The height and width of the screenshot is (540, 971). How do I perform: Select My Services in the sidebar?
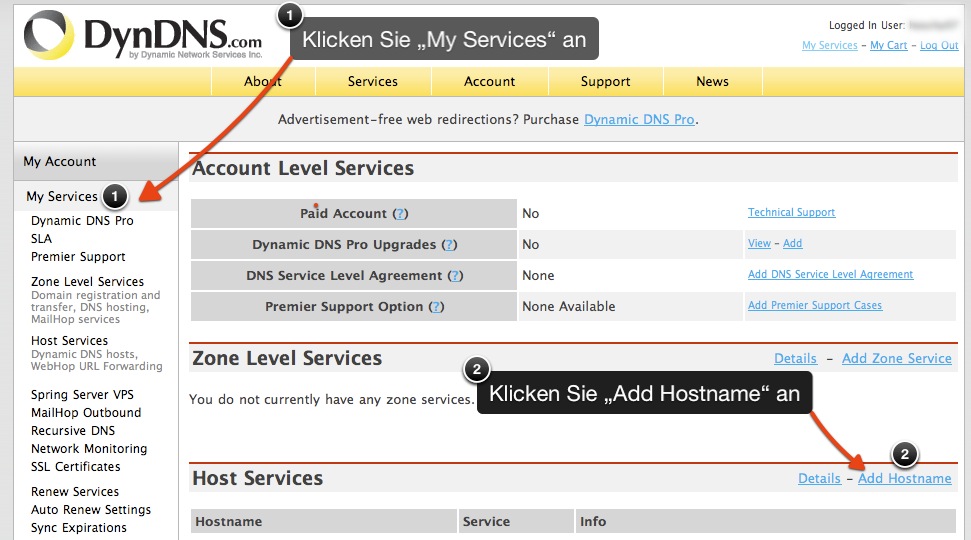click(62, 197)
